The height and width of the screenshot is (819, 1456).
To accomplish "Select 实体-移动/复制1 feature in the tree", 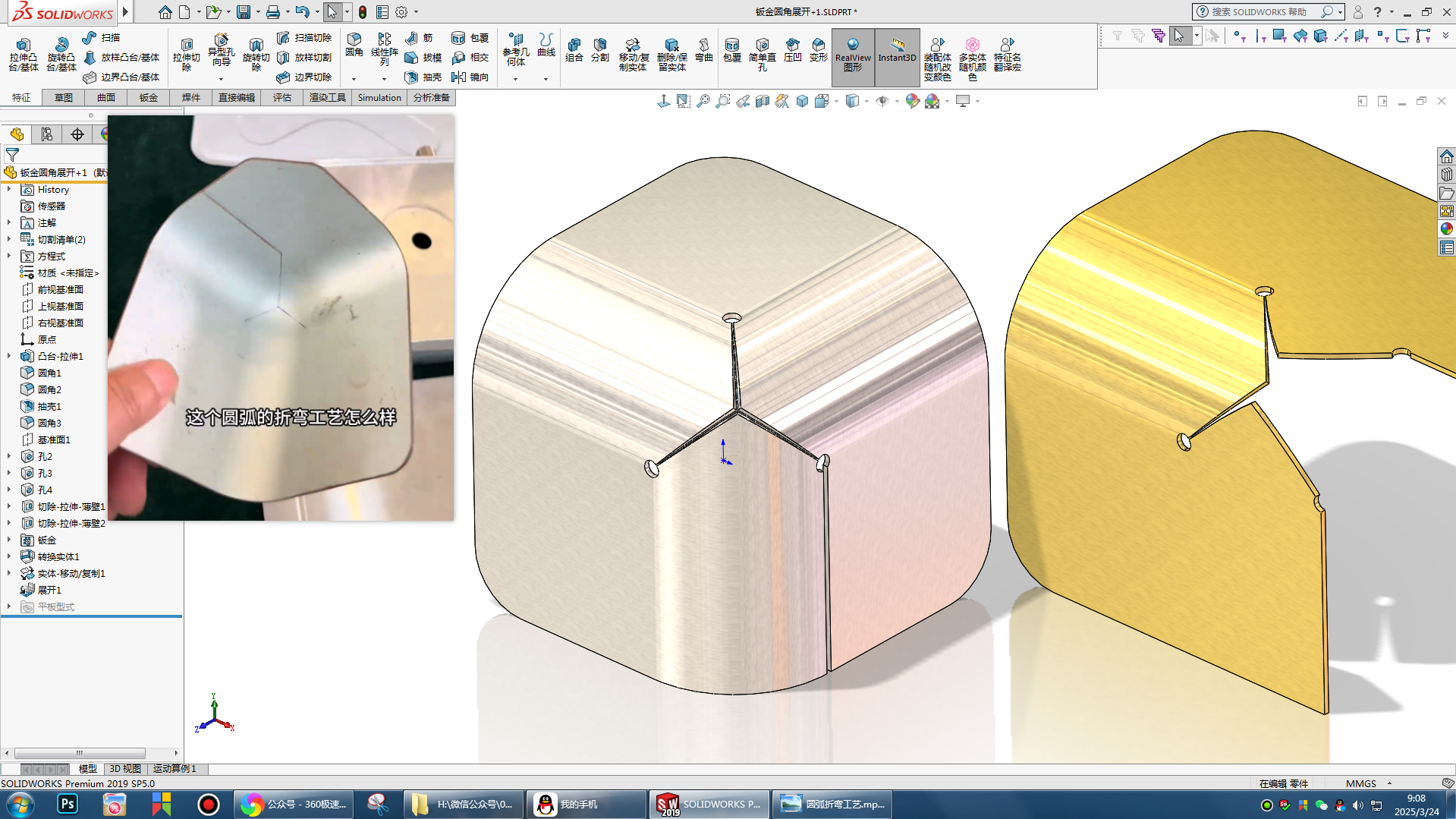I will (71, 573).
